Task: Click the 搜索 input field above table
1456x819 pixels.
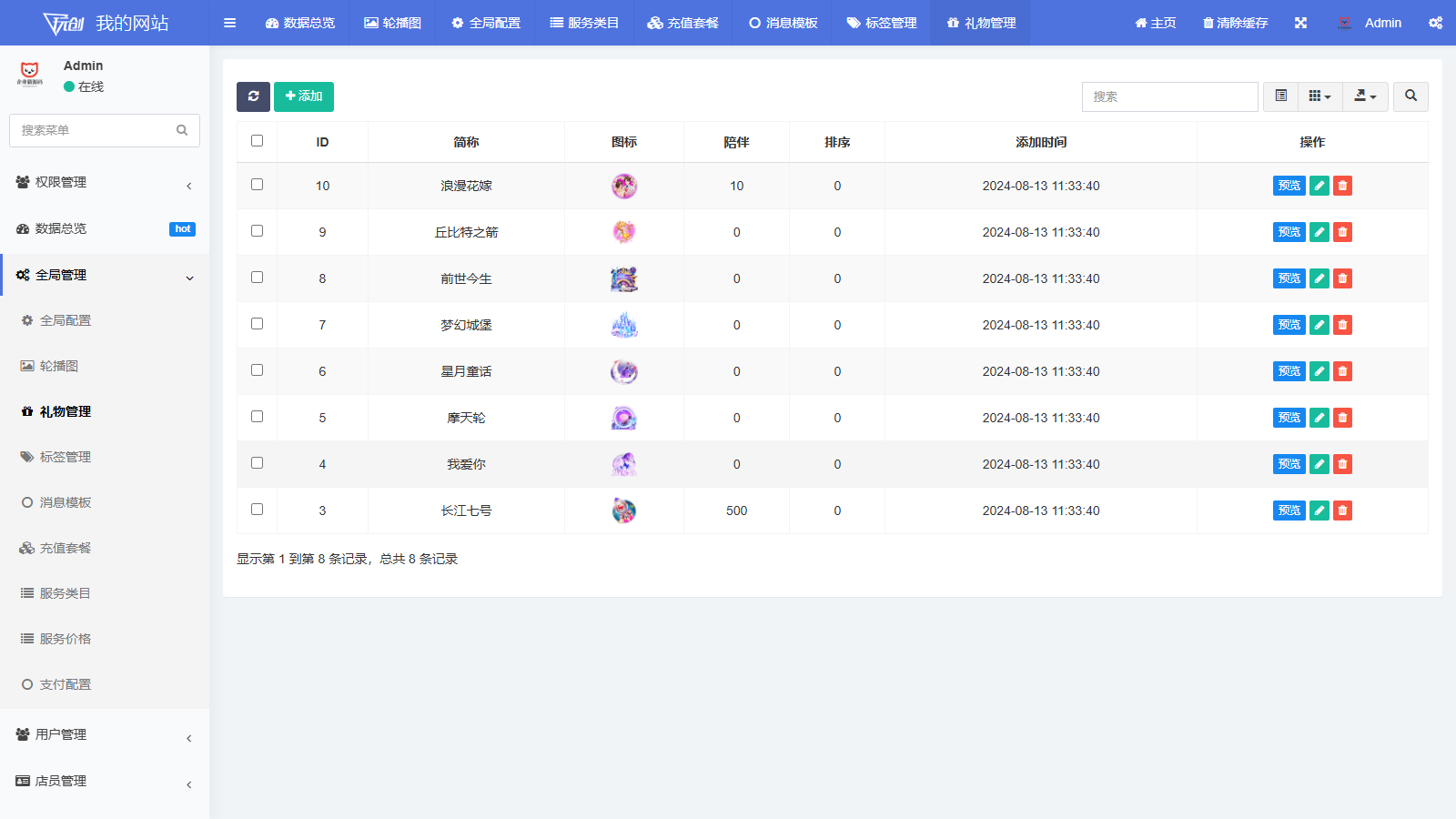Action: tap(1169, 96)
